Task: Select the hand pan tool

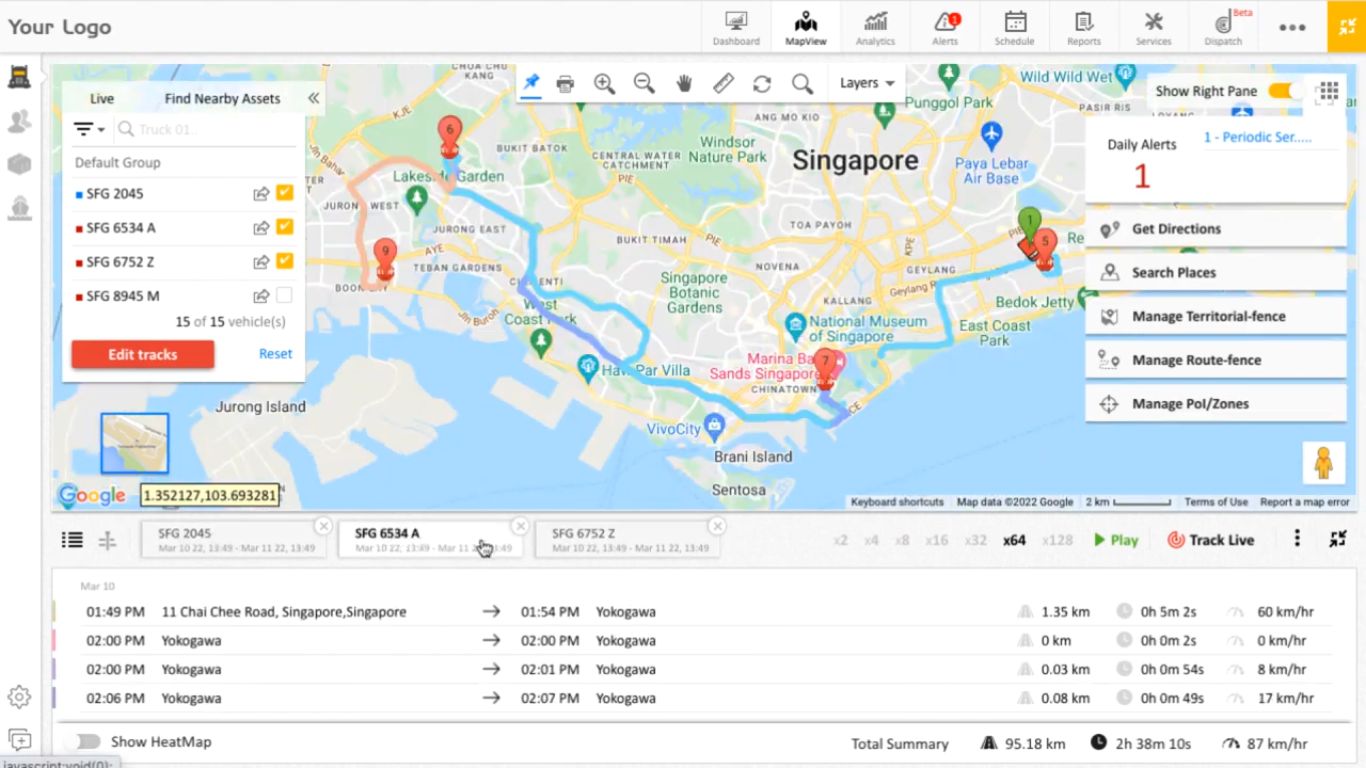Action: 684,84
